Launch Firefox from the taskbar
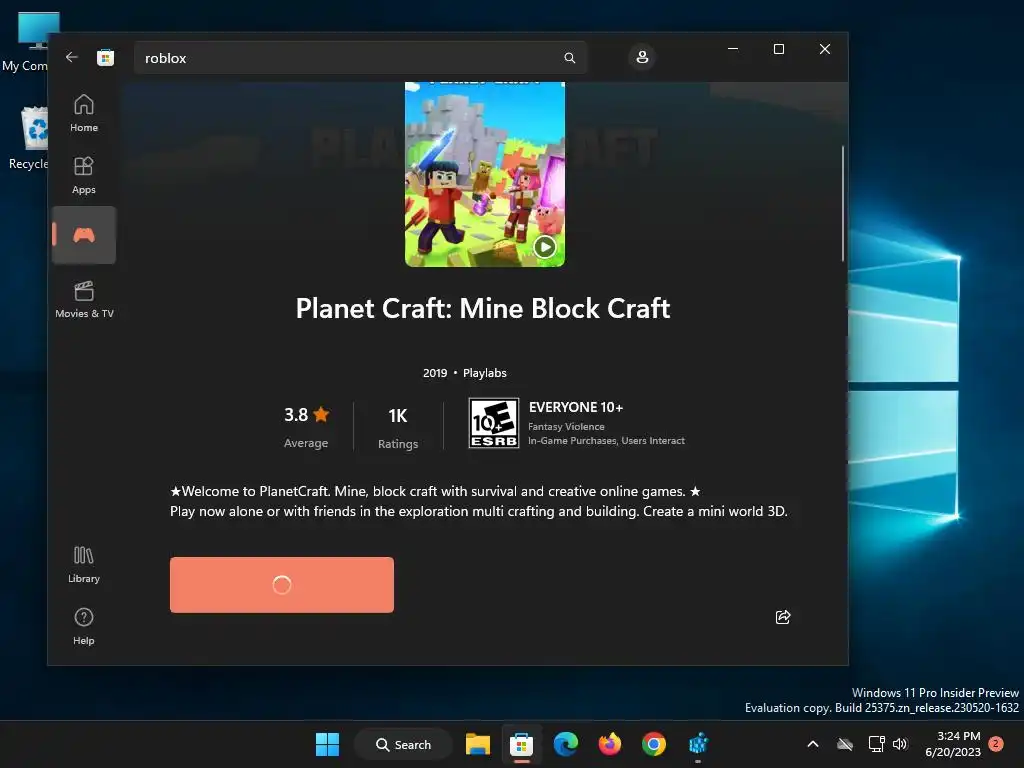The image size is (1024, 768). (x=609, y=744)
